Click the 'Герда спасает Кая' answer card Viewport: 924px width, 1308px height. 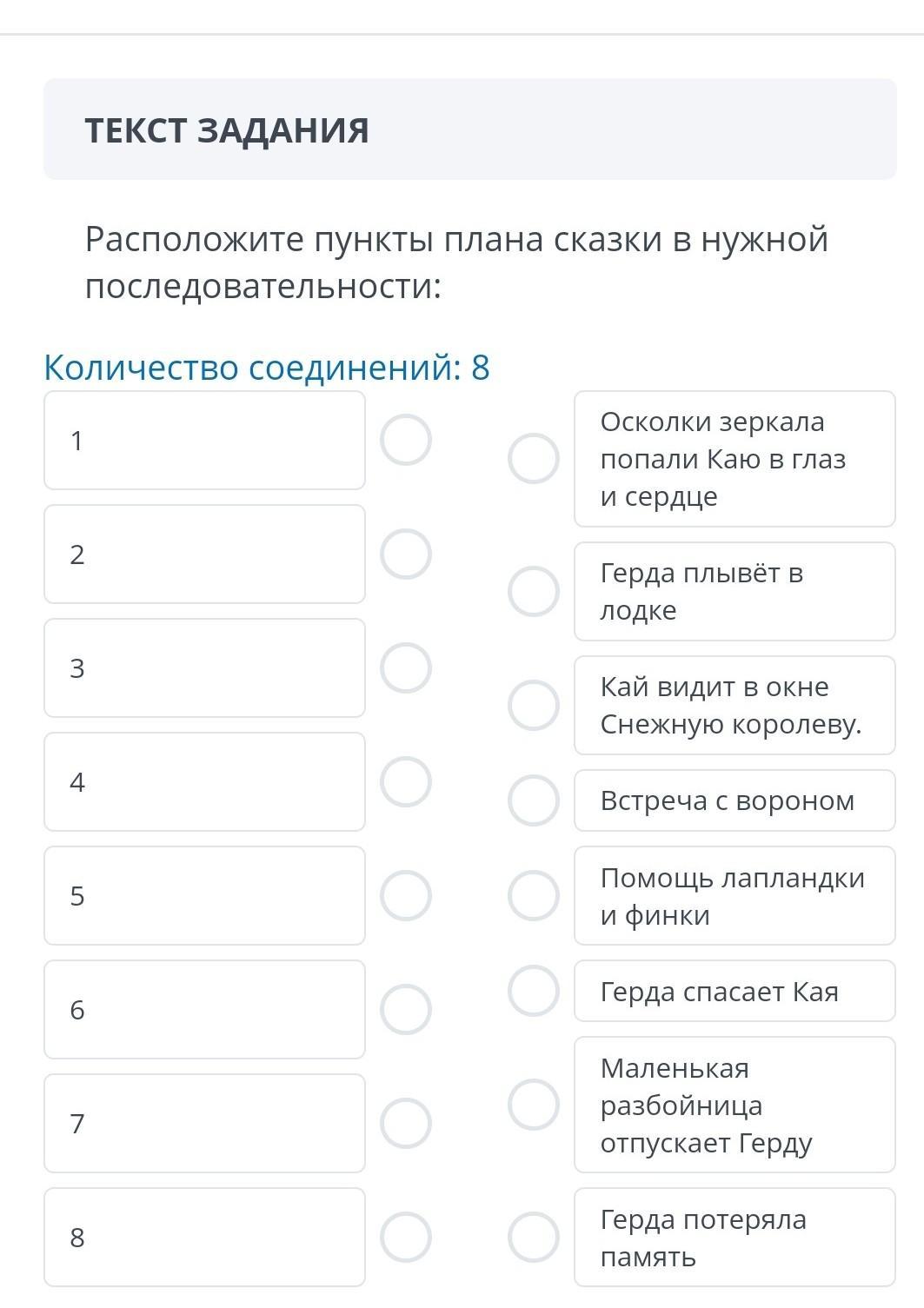(x=735, y=992)
